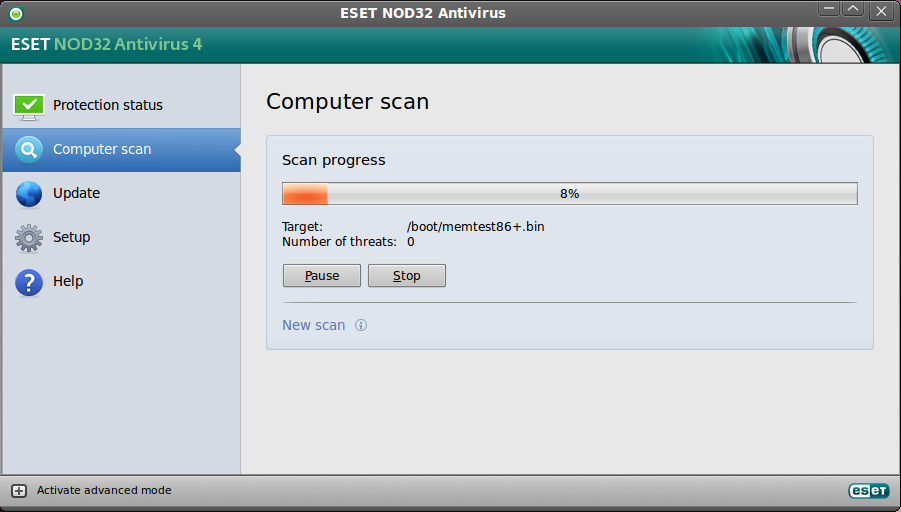Maximize the ESET NOD32 window

853,9
